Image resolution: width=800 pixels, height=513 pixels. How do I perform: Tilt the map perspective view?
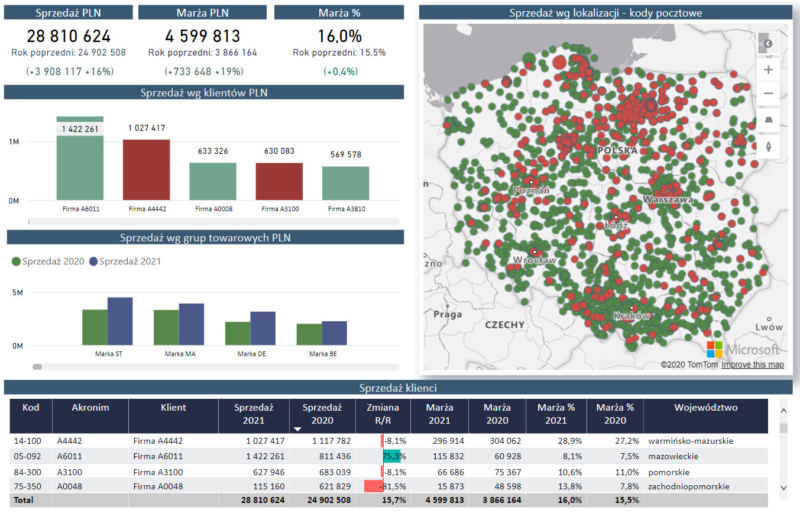pos(767,120)
